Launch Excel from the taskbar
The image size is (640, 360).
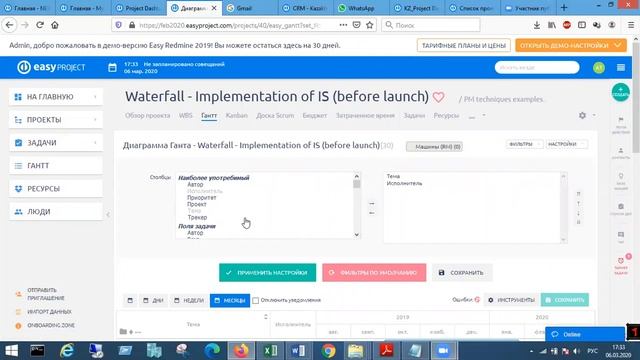pyautogui.click(x=270, y=351)
